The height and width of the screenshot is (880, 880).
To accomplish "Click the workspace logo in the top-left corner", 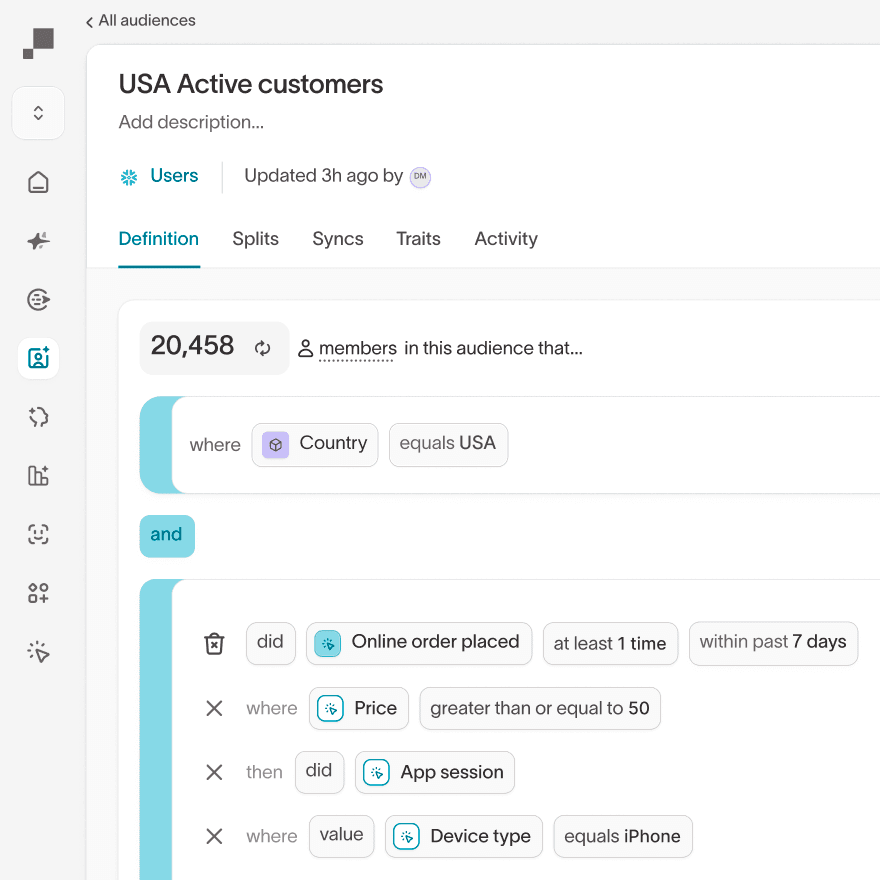I will click(x=38, y=44).
